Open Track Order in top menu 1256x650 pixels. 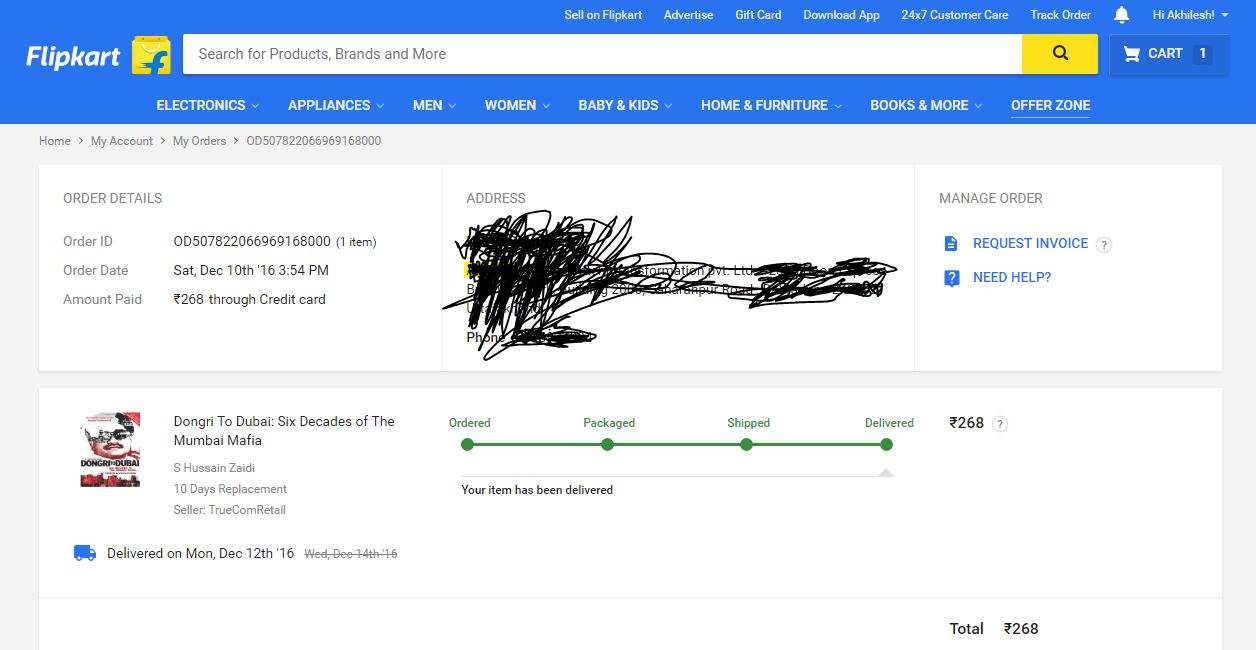coord(1060,15)
